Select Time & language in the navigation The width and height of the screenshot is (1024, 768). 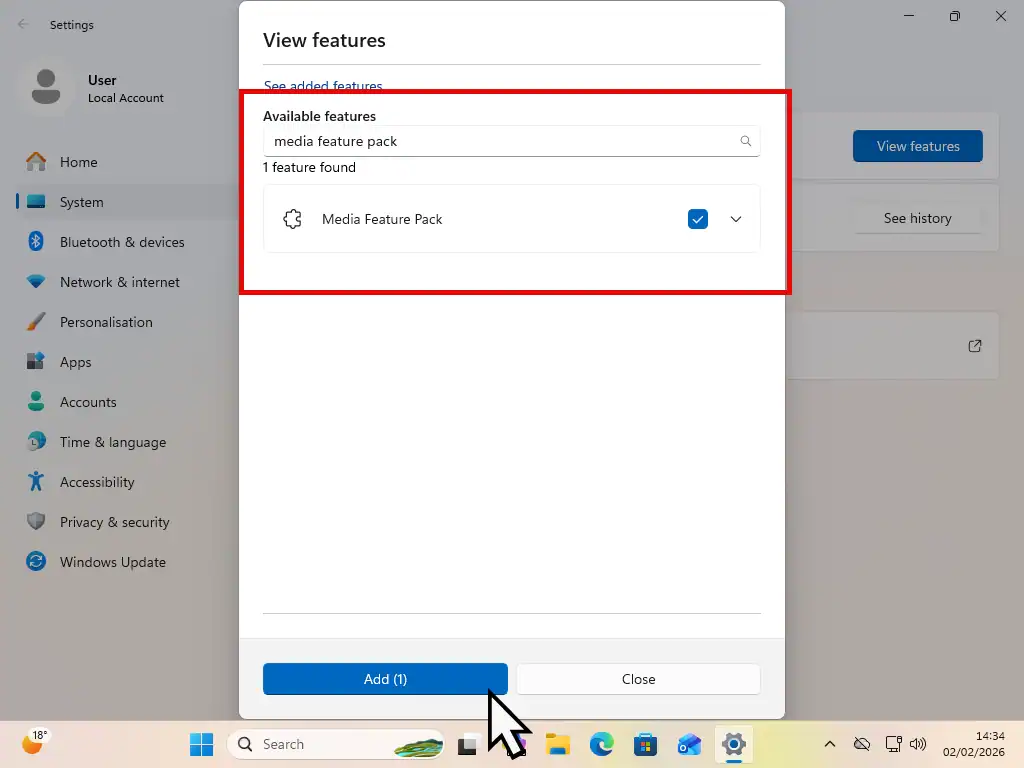pyautogui.click(x=111, y=442)
